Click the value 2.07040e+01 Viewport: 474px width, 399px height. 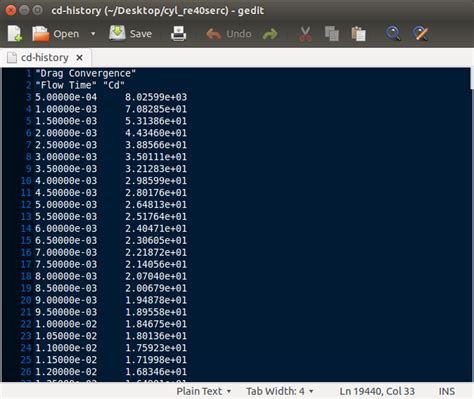[x=156, y=276]
